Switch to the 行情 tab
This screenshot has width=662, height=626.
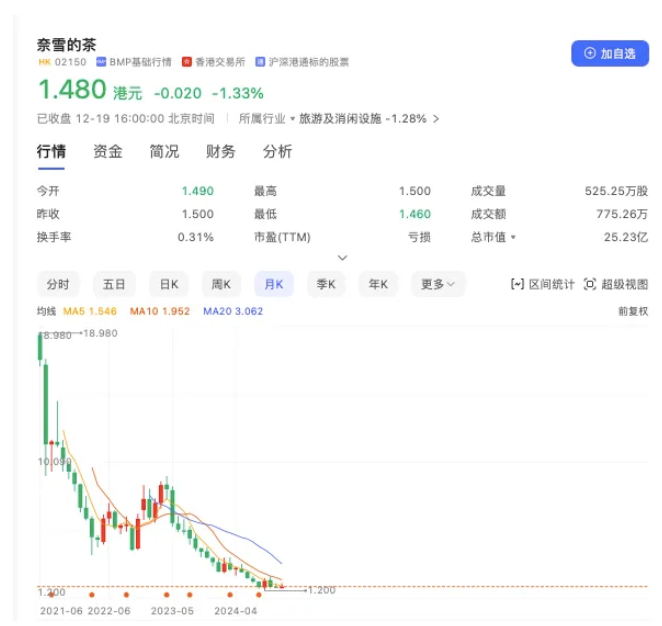51,152
